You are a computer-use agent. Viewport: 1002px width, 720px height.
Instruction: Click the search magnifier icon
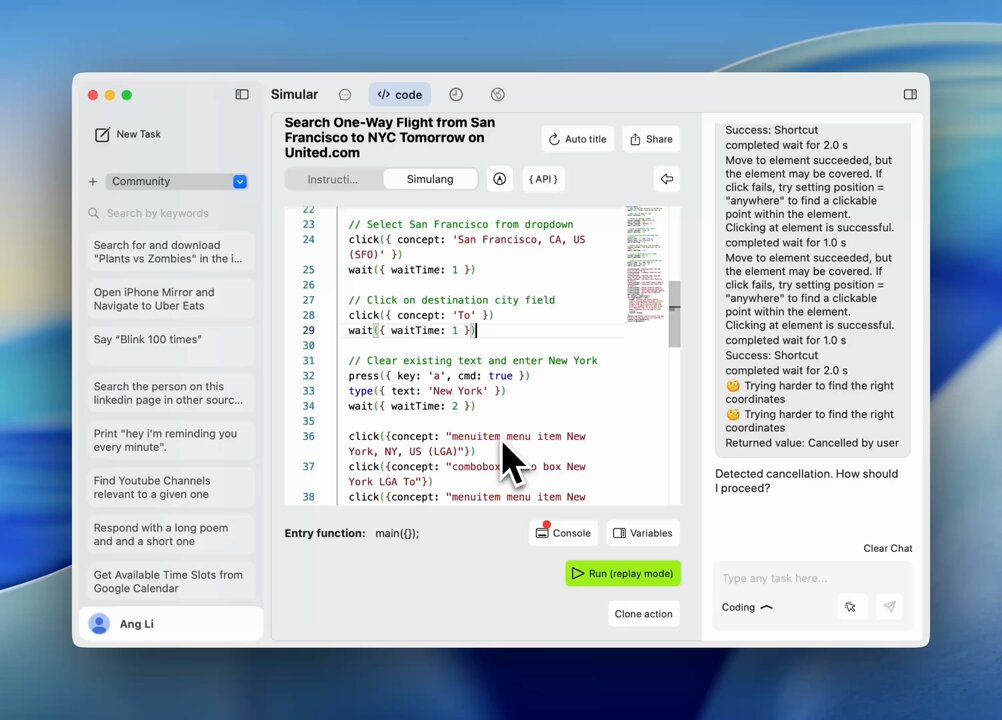(x=93, y=213)
